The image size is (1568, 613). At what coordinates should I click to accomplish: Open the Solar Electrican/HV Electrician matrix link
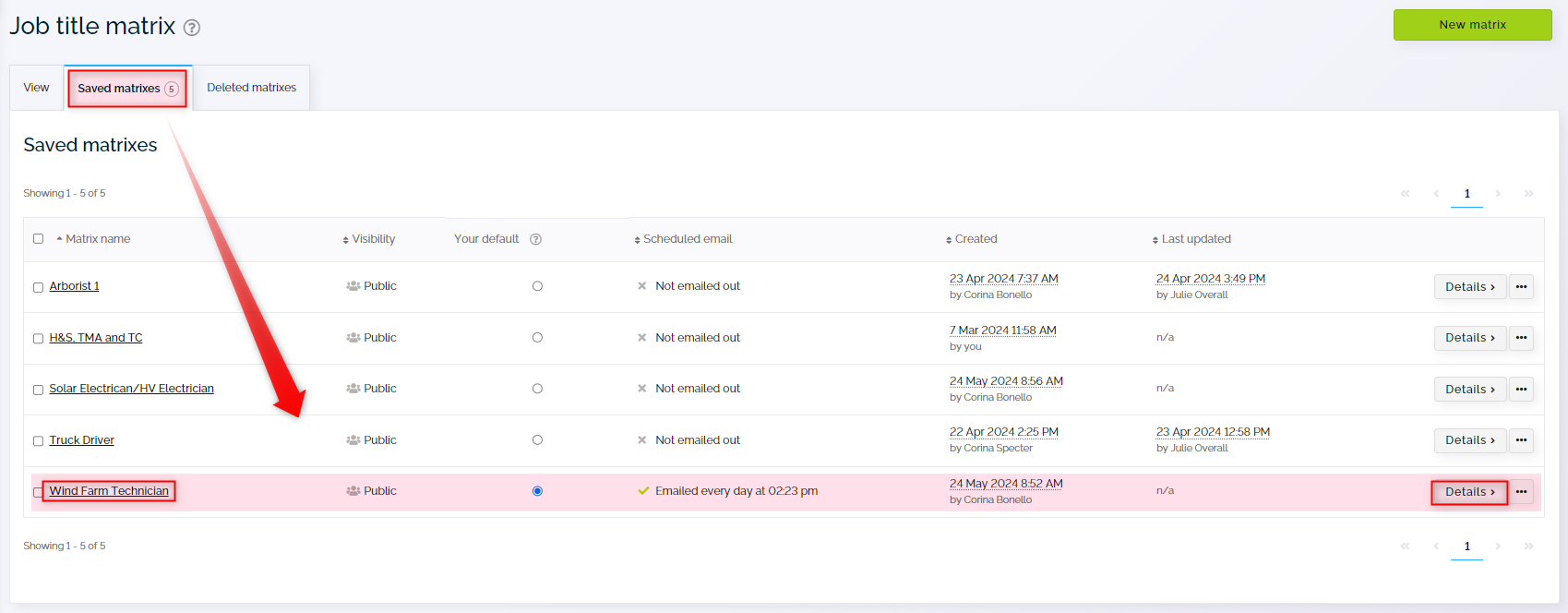pos(131,389)
